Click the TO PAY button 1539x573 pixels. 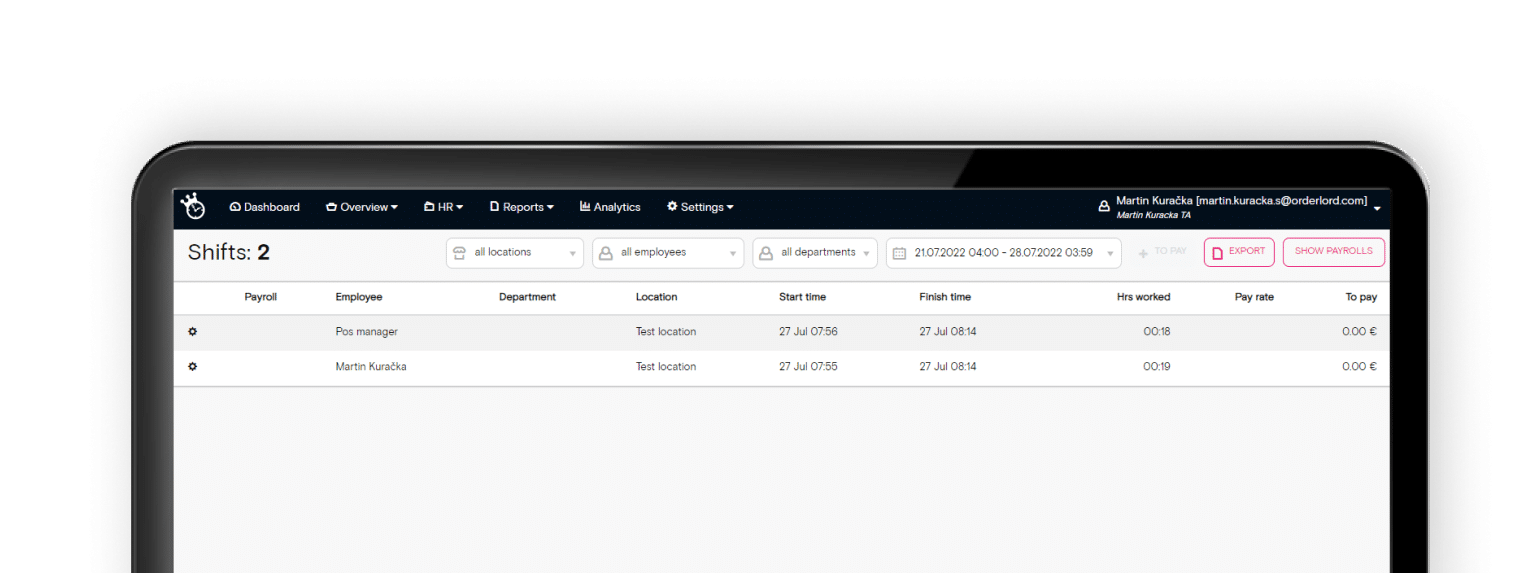[1162, 252]
